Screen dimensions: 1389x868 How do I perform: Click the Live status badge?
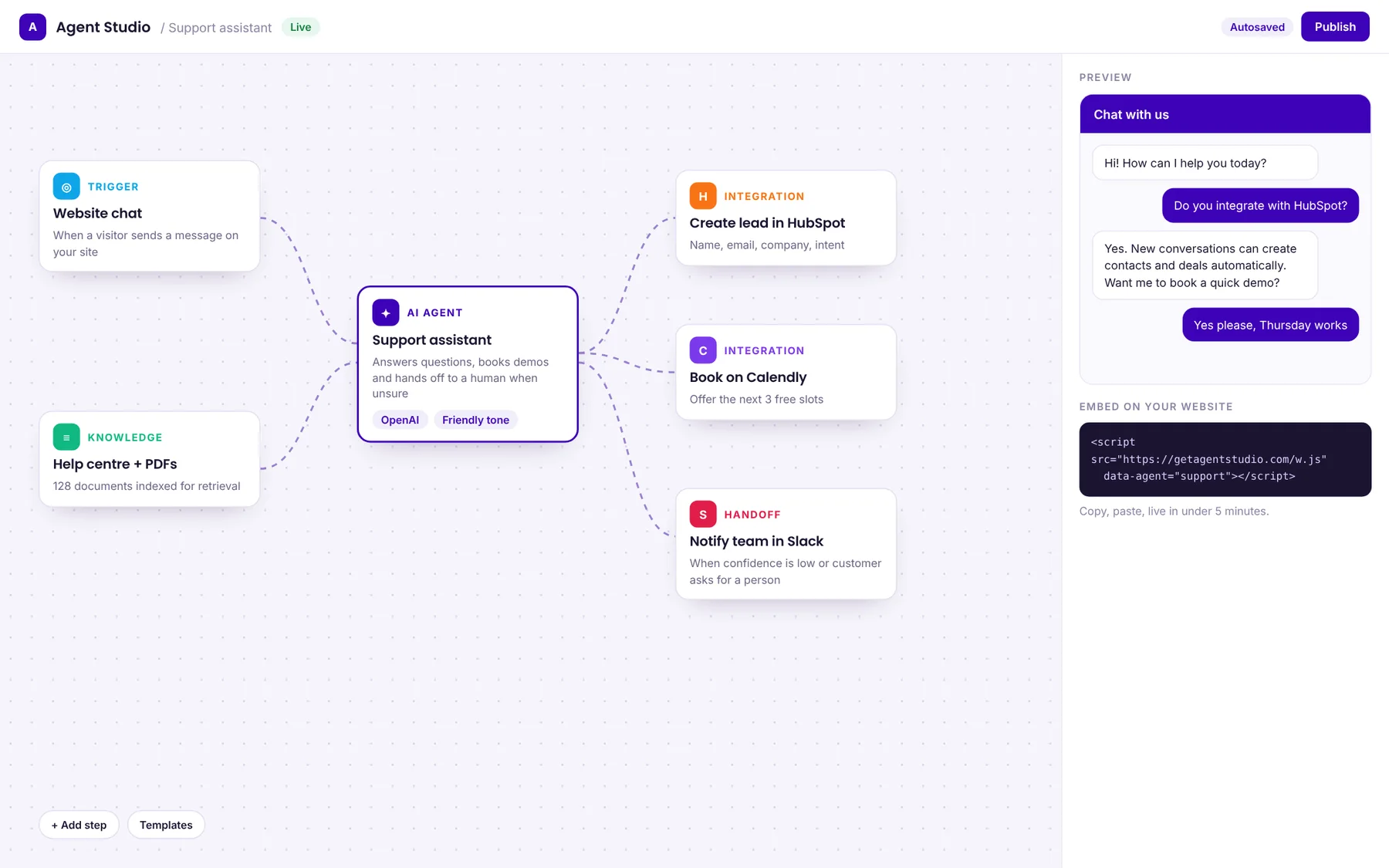(300, 27)
